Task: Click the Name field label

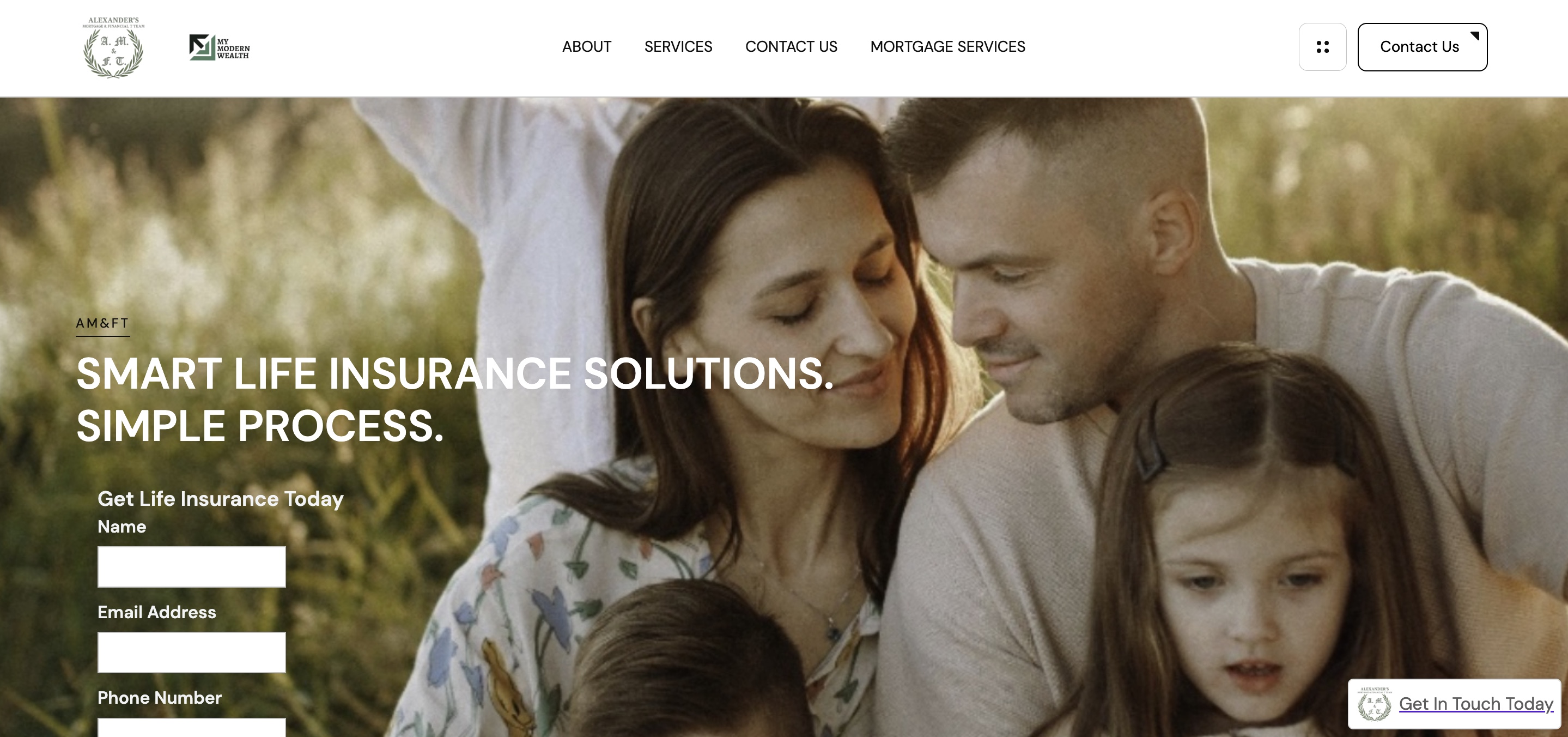Action: 121,527
